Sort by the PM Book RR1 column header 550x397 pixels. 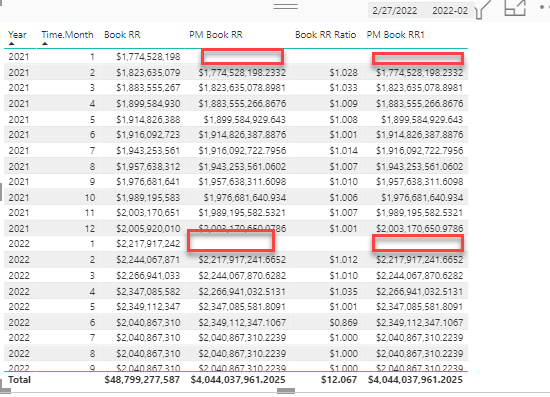coord(396,35)
